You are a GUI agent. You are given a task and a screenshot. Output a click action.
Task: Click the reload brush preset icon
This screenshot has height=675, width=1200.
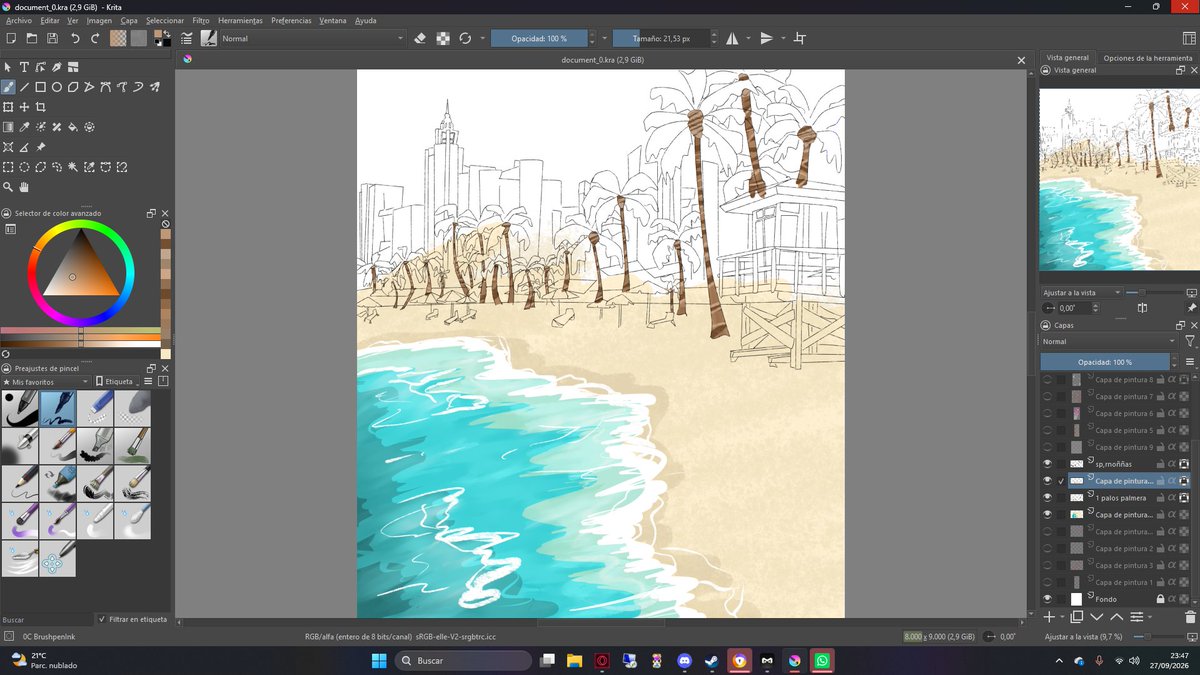click(465, 38)
